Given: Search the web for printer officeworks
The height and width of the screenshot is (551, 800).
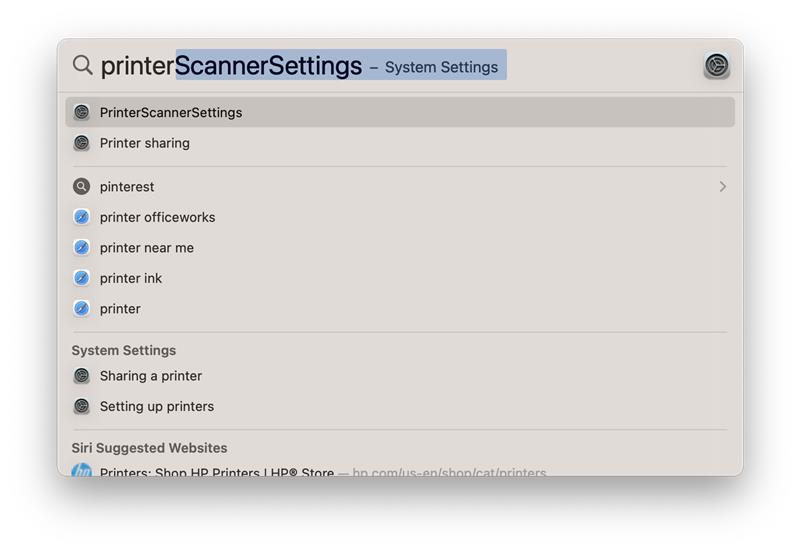Looking at the screenshot, I should [157, 217].
